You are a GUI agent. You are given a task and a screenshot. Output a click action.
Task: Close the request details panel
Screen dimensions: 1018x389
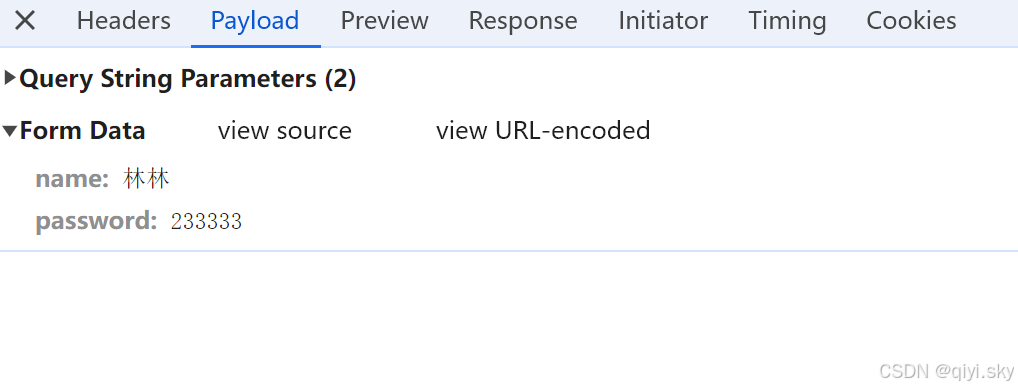click(25, 21)
